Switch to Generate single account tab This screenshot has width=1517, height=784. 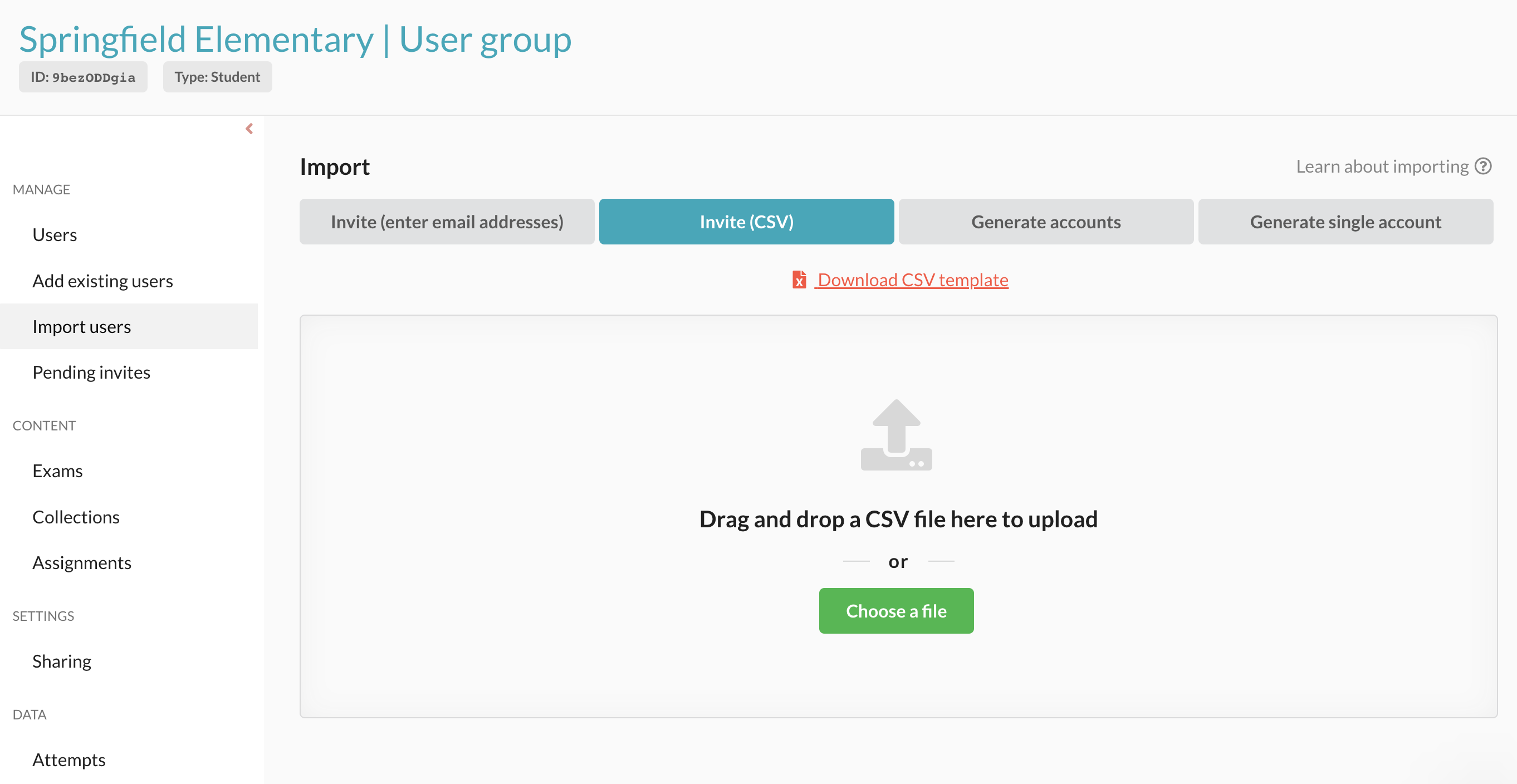click(1345, 222)
